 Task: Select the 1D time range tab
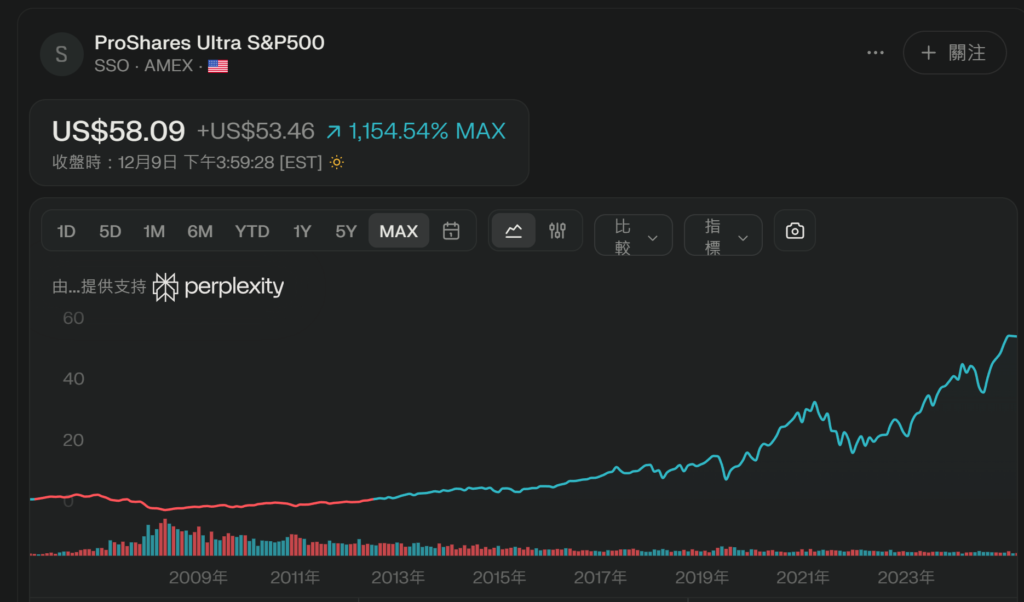[66, 231]
